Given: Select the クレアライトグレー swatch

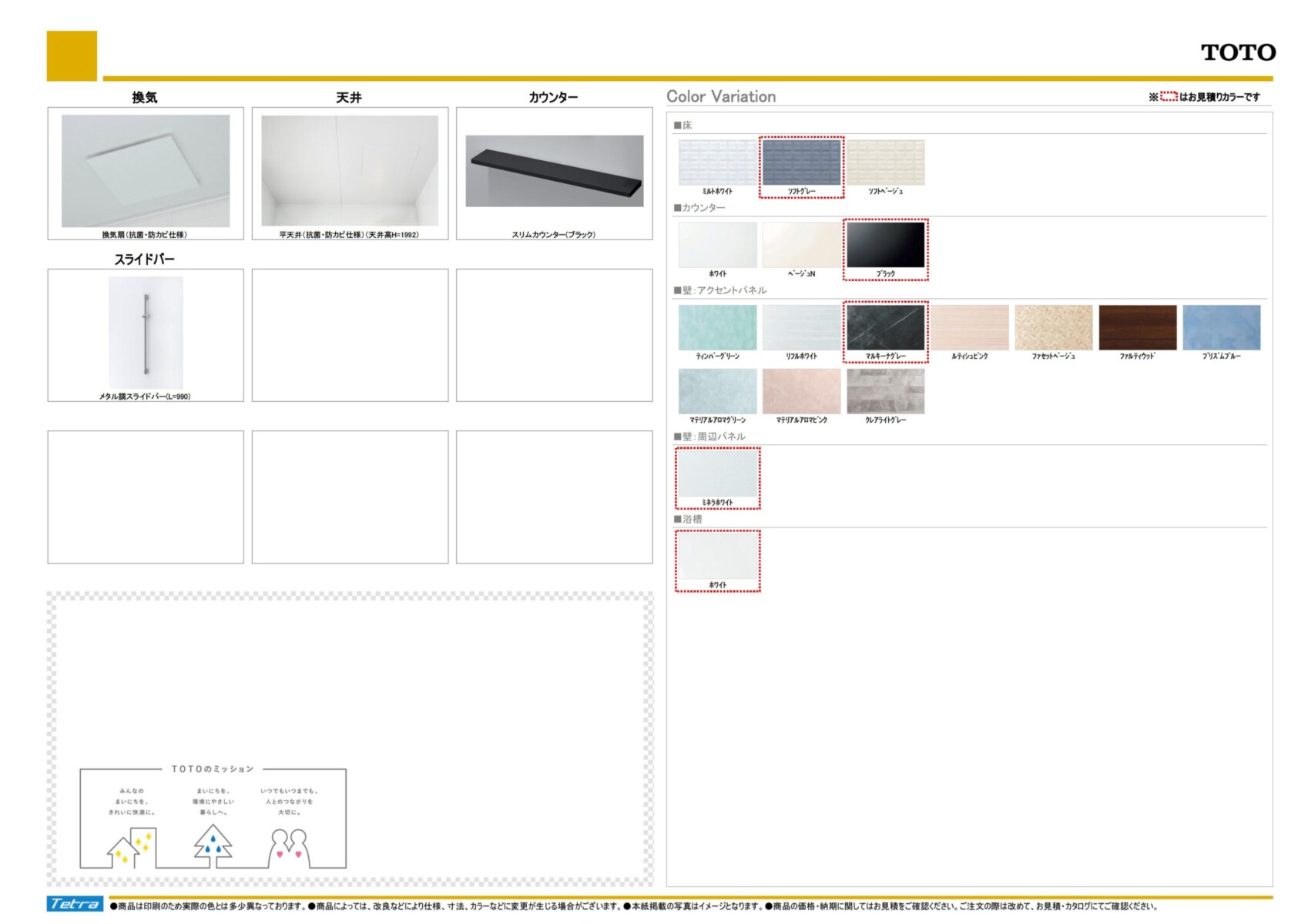Looking at the screenshot, I should (885, 391).
